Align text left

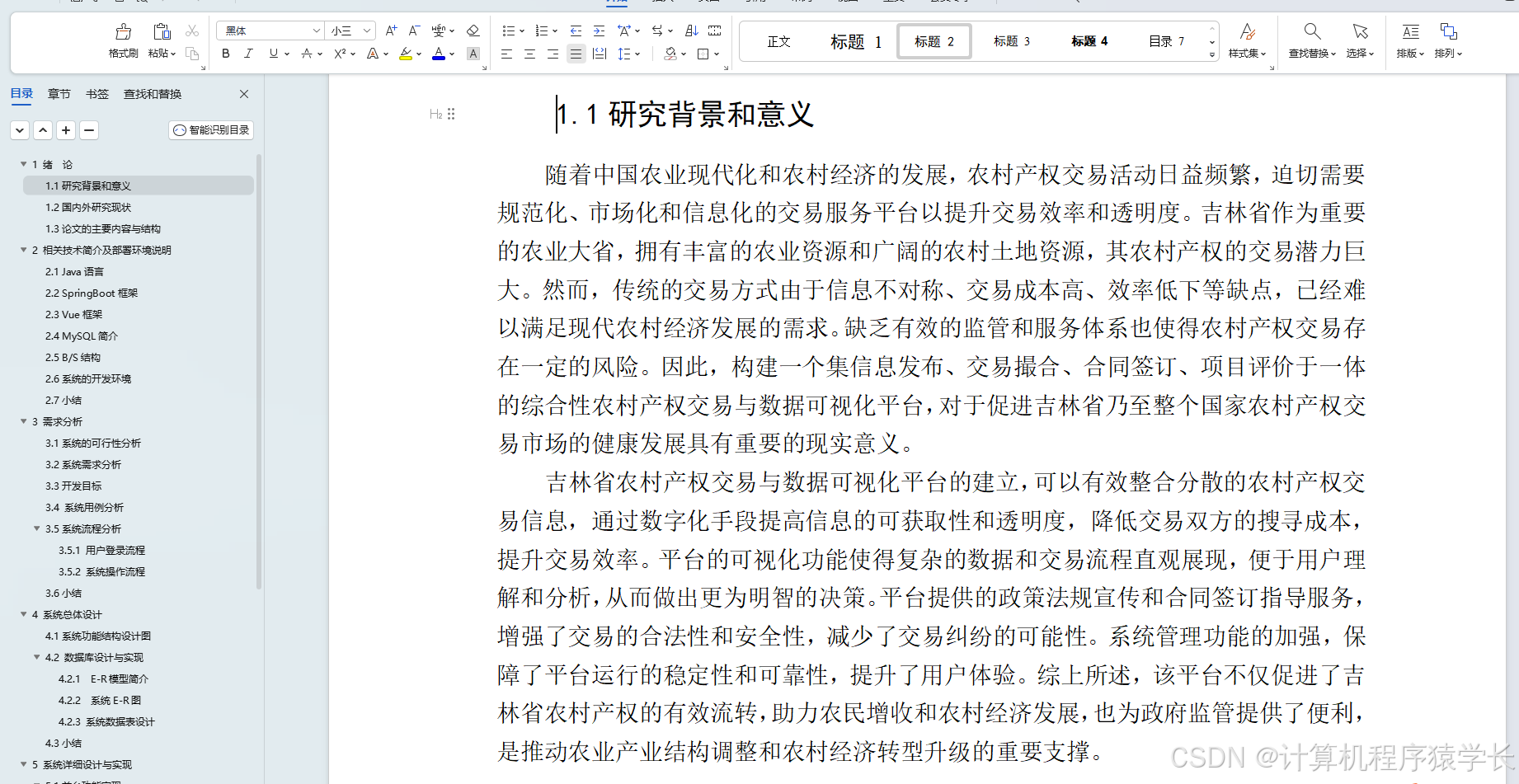[x=506, y=54]
